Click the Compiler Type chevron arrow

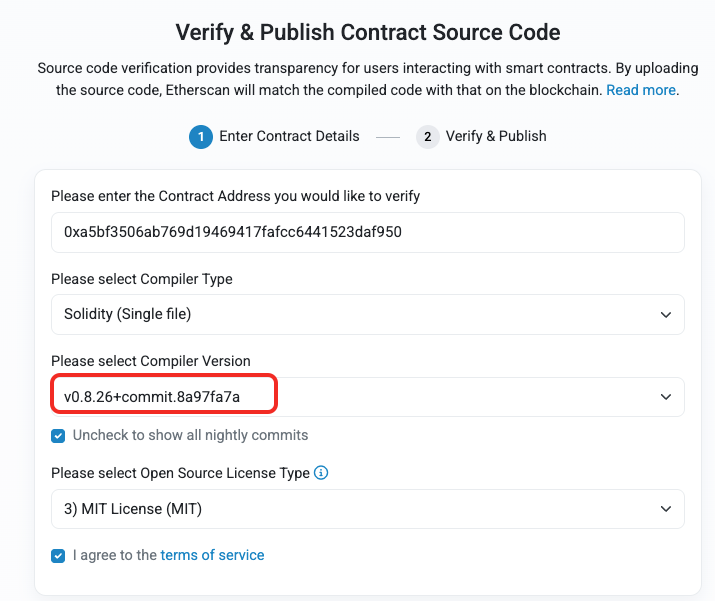coord(666,315)
